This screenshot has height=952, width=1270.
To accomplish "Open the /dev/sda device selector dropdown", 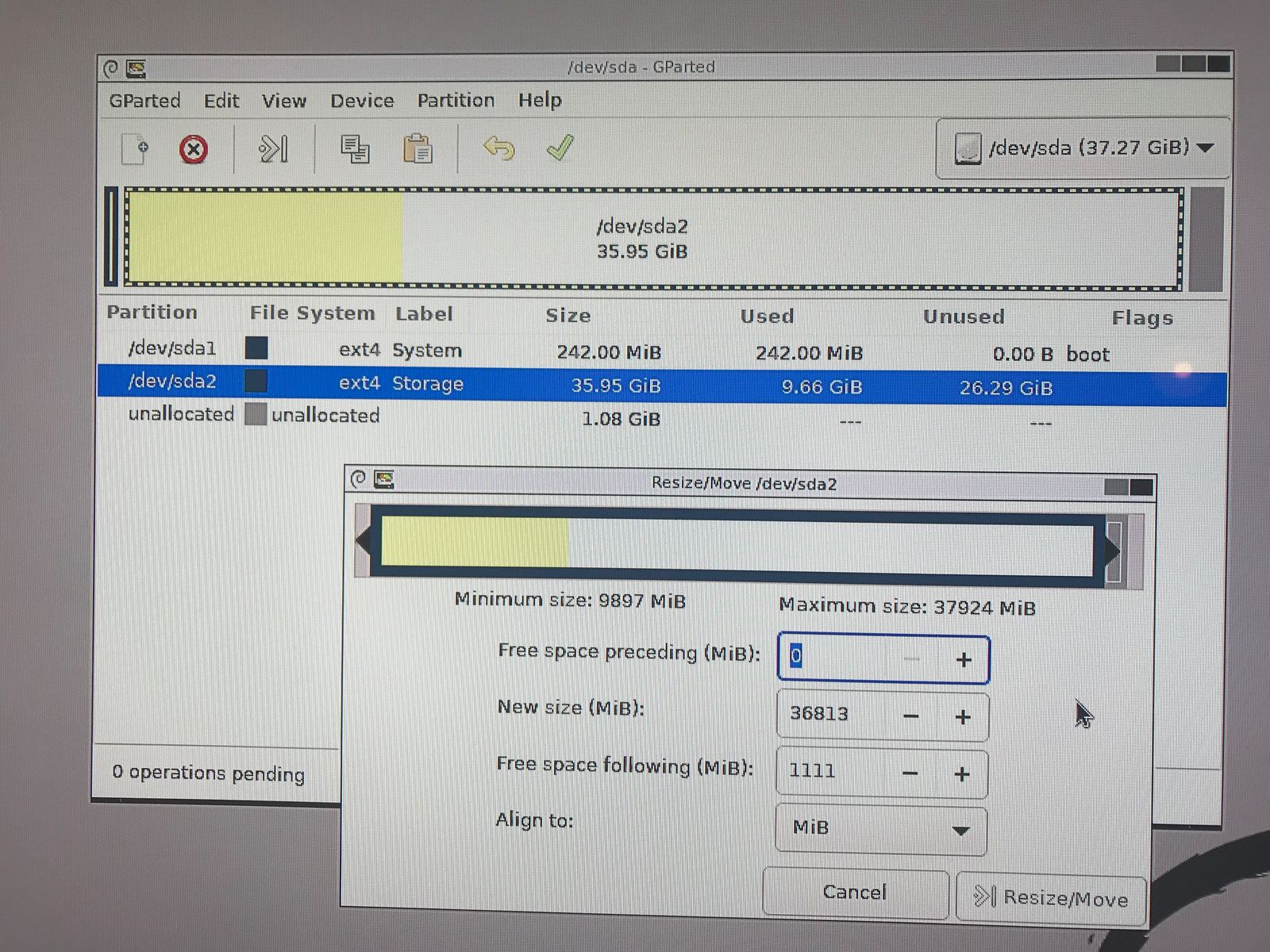I will coord(1083,148).
